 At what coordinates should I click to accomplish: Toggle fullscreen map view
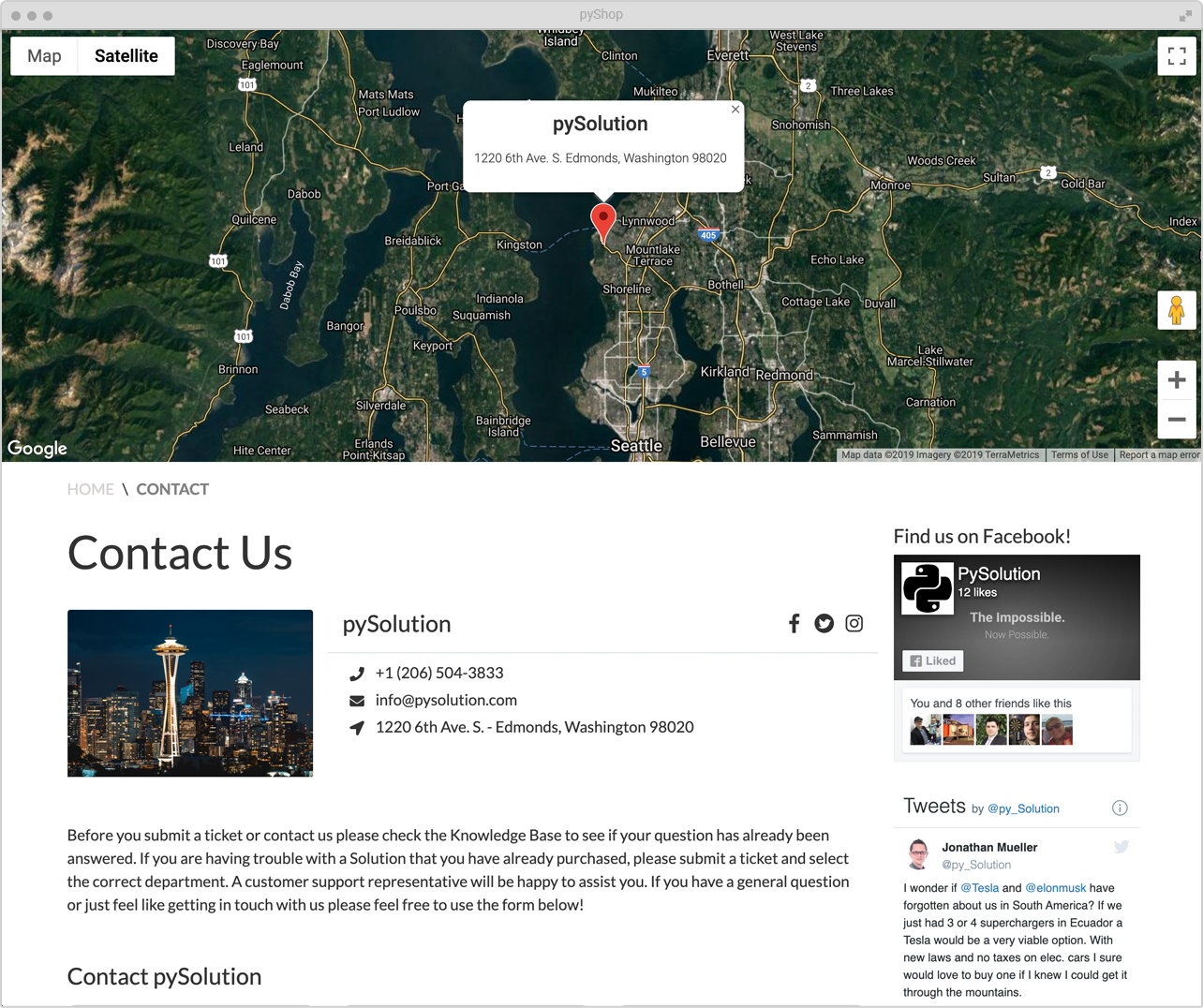(1177, 56)
